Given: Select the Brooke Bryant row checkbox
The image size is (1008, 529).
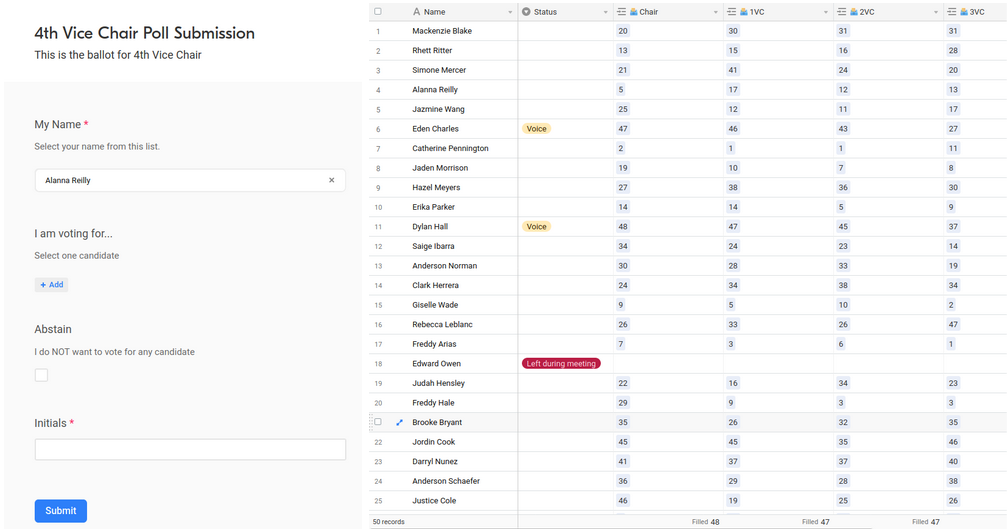Looking at the screenshot, I should 378,422.
